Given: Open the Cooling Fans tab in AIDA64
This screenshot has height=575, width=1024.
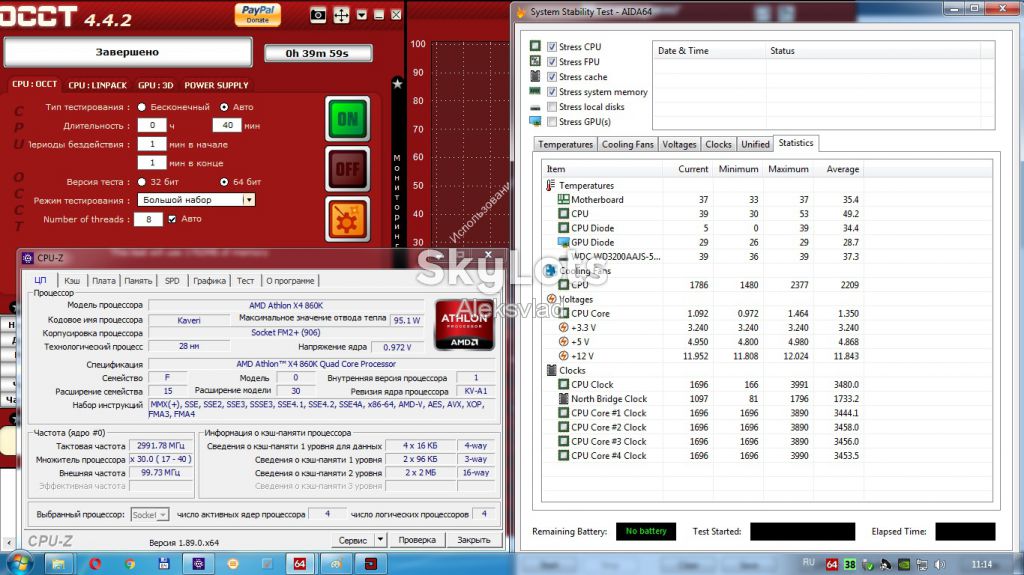Looking at the screenshot, I should (x=627, y=144).
